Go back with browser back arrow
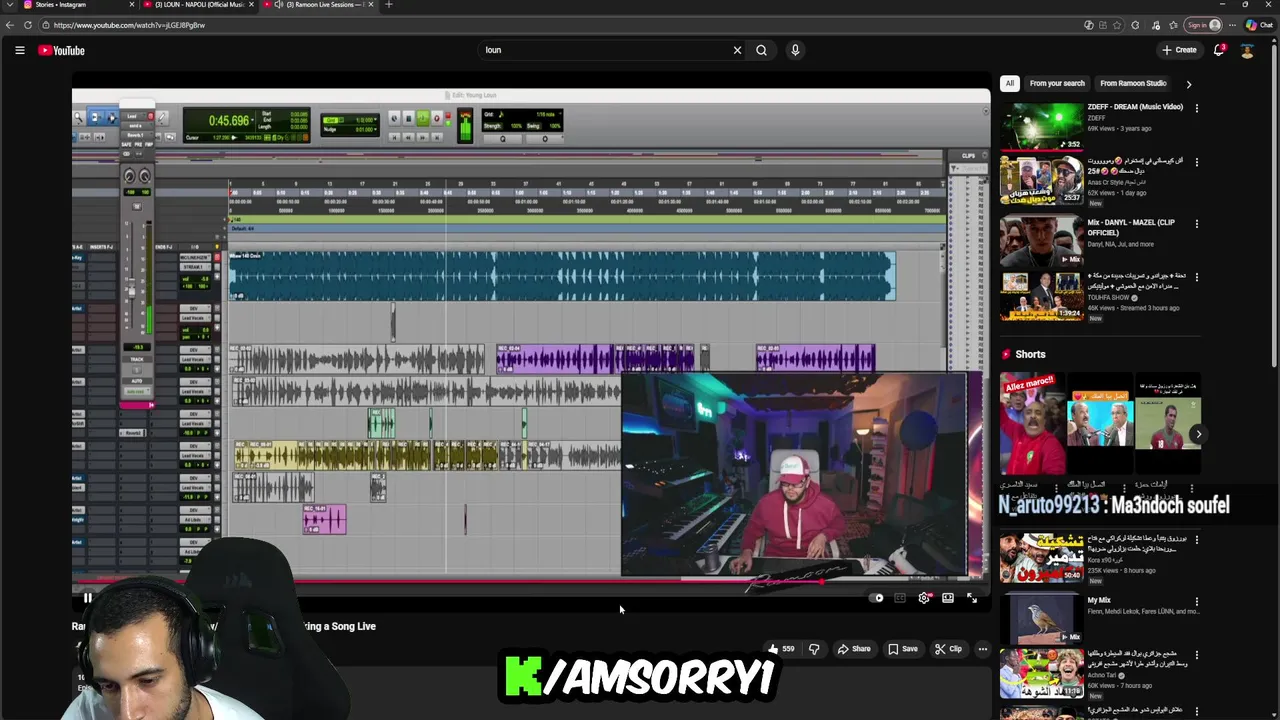Screen dimensions: 1280x720 pos(11,25)
